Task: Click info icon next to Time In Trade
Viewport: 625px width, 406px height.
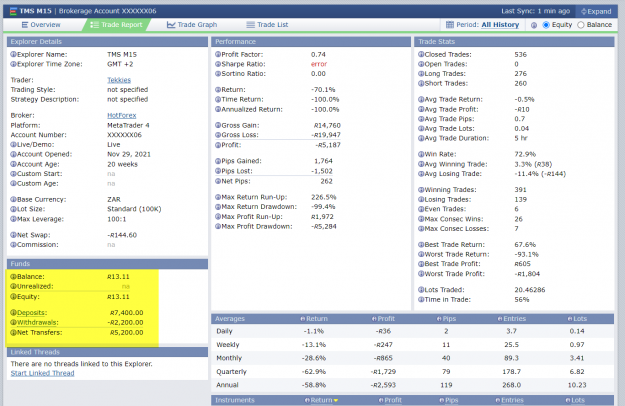Action: point(421,299)
